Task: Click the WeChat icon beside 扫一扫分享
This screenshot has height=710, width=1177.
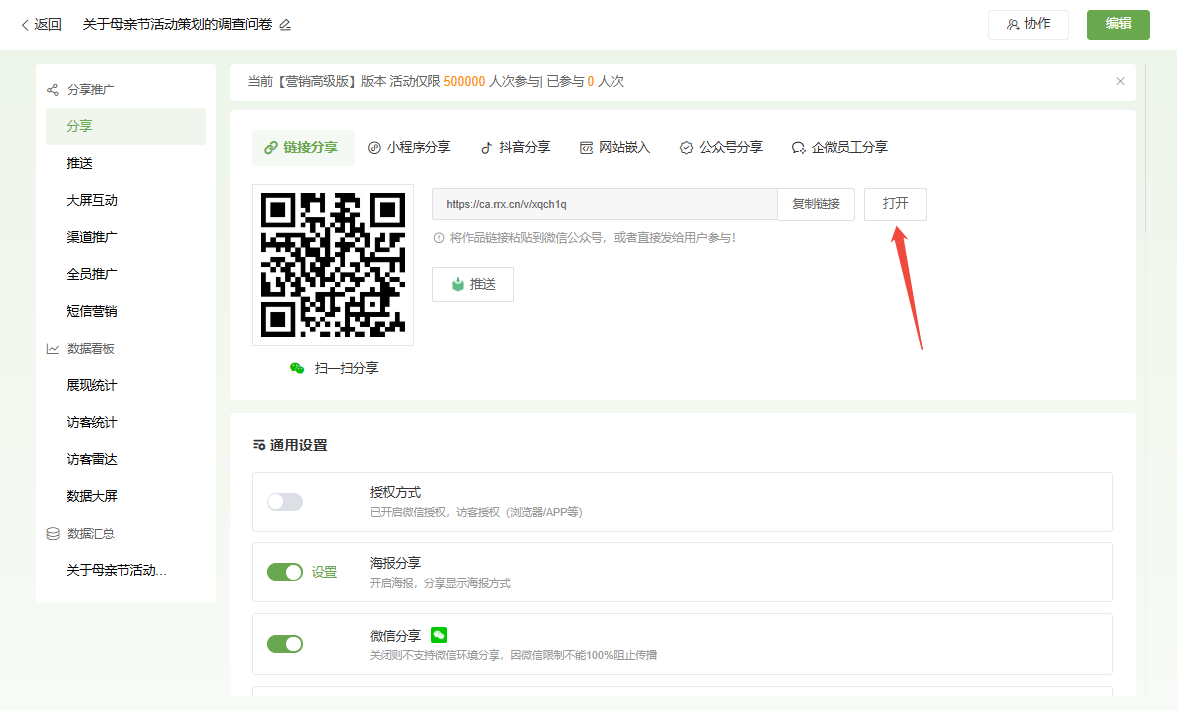Action: click(x=297, y=368)
